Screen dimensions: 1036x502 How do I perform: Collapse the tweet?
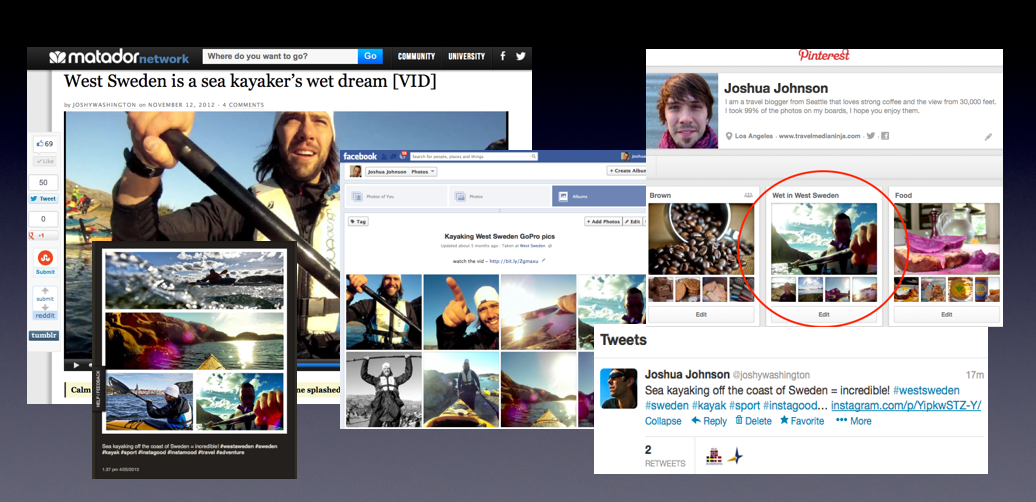coord(663,421)
